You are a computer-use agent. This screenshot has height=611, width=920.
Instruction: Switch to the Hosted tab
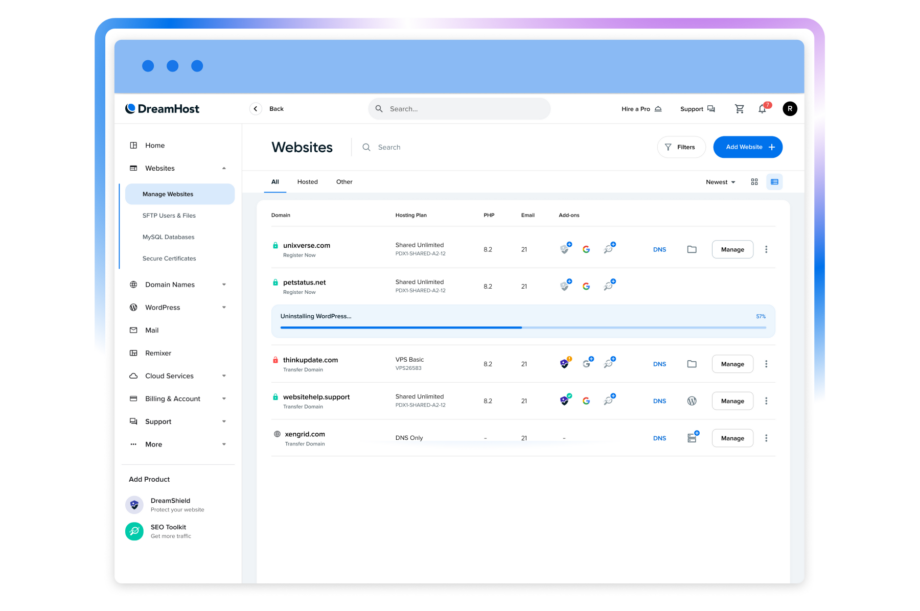pos(307,181)
